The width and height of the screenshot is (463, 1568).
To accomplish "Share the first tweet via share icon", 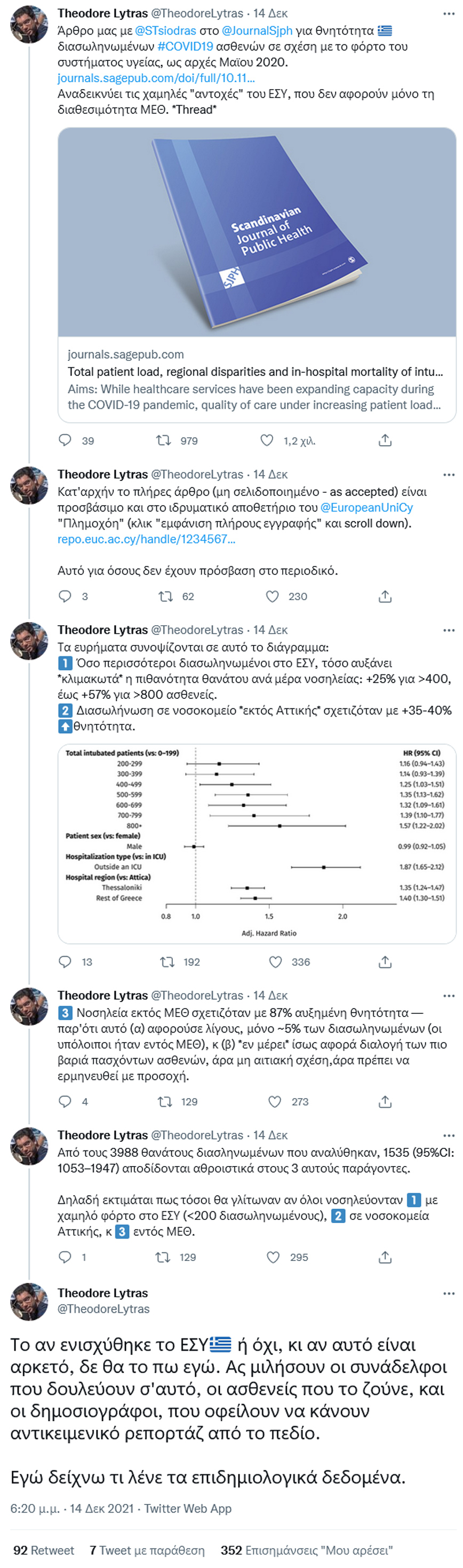I will point(385,440).
